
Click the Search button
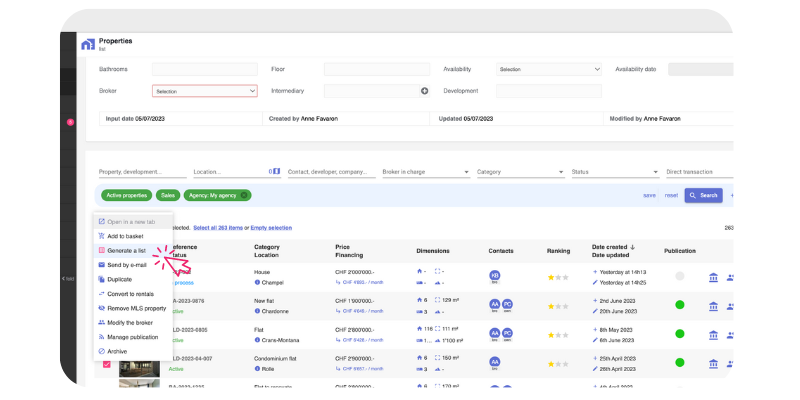pos(704,195)
